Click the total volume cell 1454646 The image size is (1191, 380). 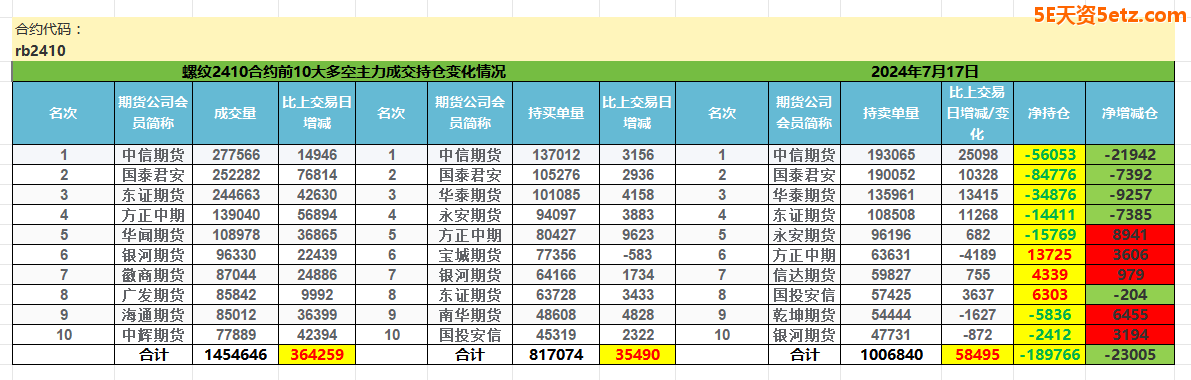[235, 354]
